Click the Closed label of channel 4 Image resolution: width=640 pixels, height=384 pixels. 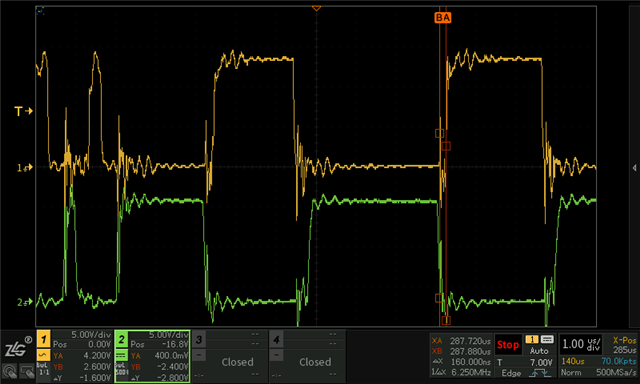pyautogui.click(x=315, y=362)
